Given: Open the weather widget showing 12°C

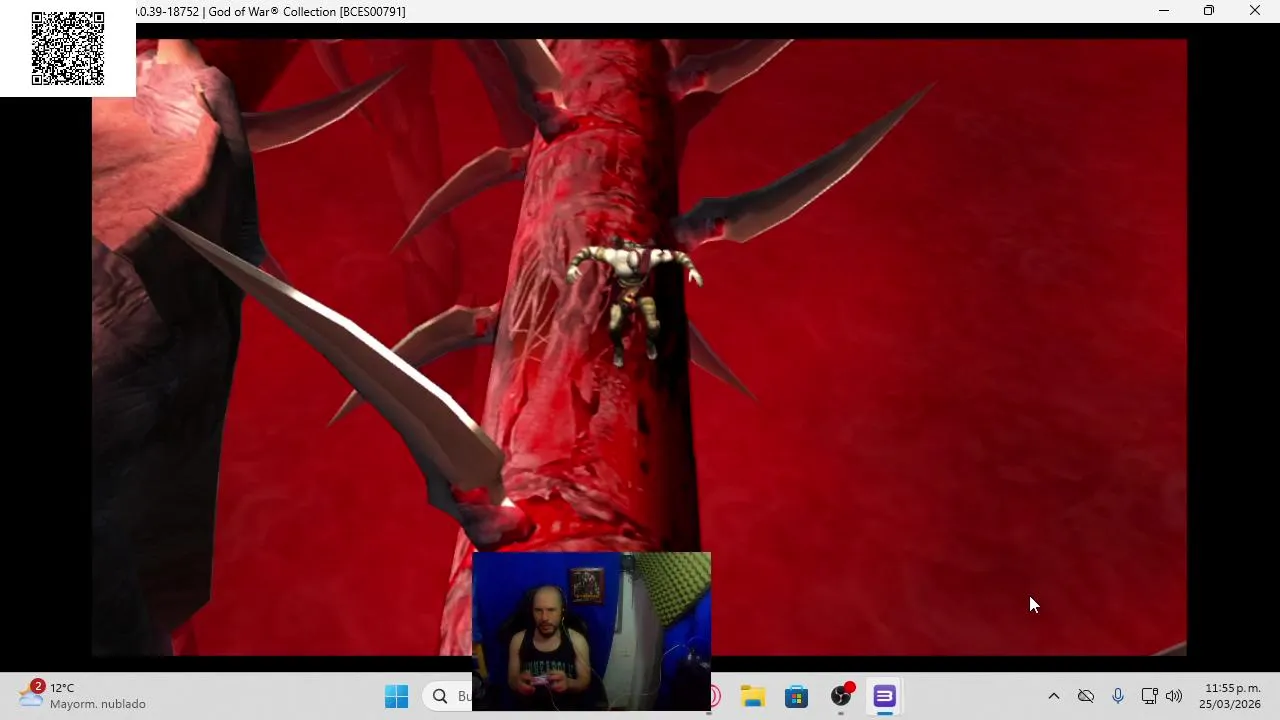Looking at the screenshot, I should 82,696.
